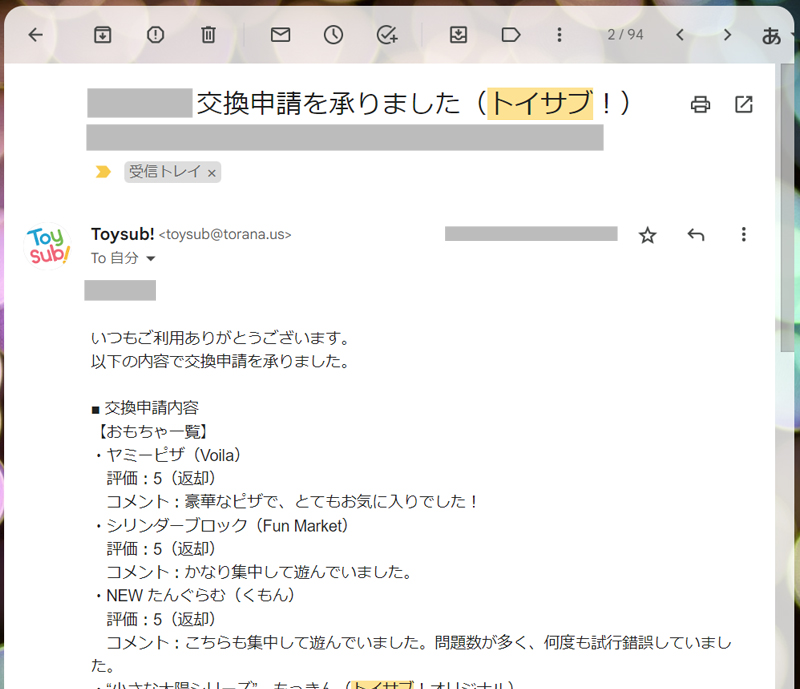Mark the email as unread
This screenshot has height=689, width=800.
point(280,35)
